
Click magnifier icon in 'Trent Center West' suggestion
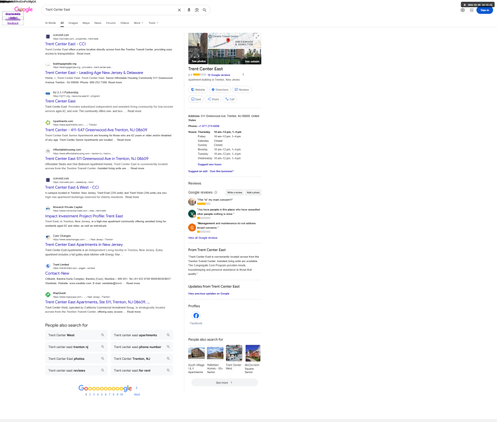point(103,335)
